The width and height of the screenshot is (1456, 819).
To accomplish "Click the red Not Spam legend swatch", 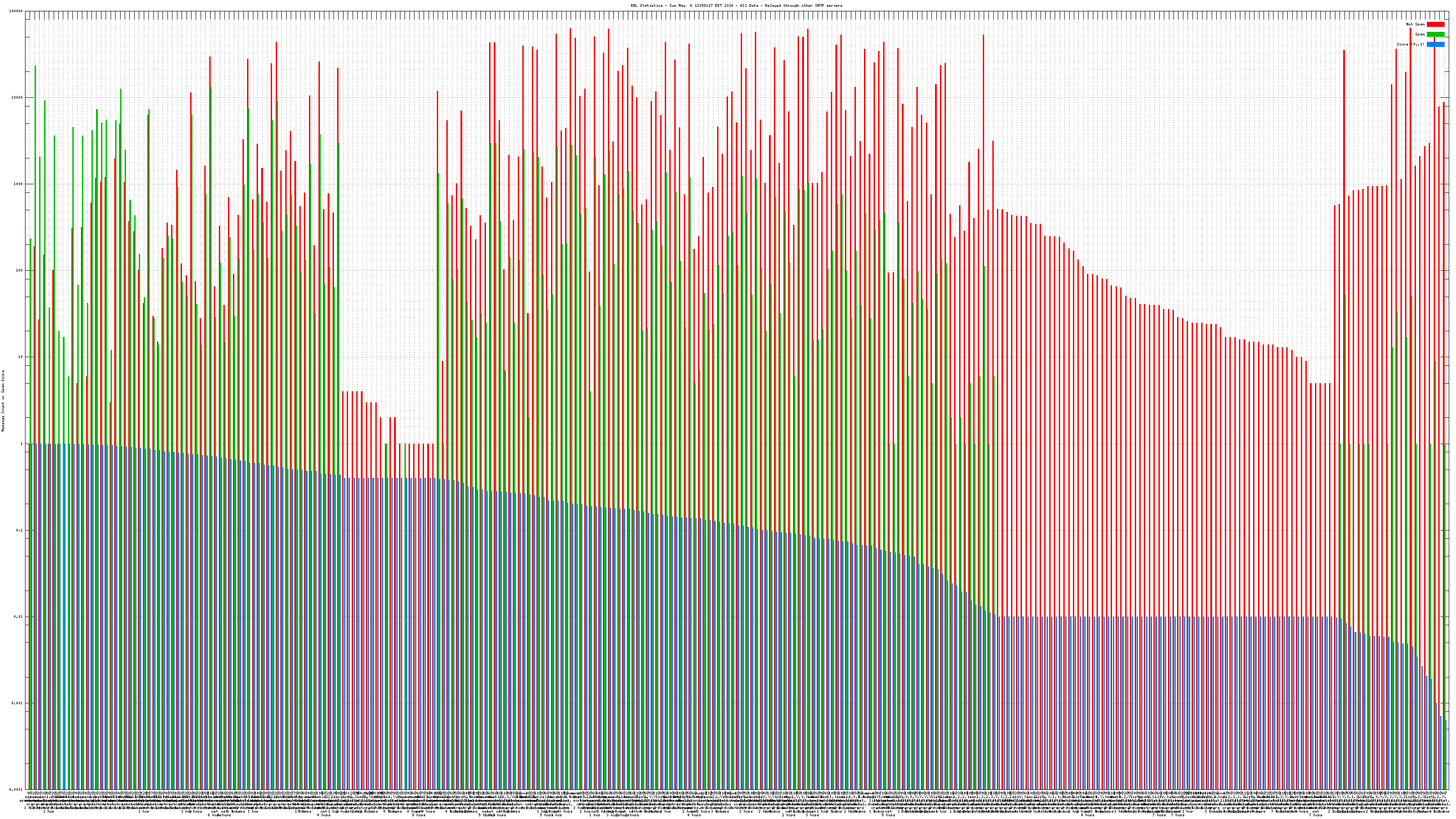I will pos(1435,24).
